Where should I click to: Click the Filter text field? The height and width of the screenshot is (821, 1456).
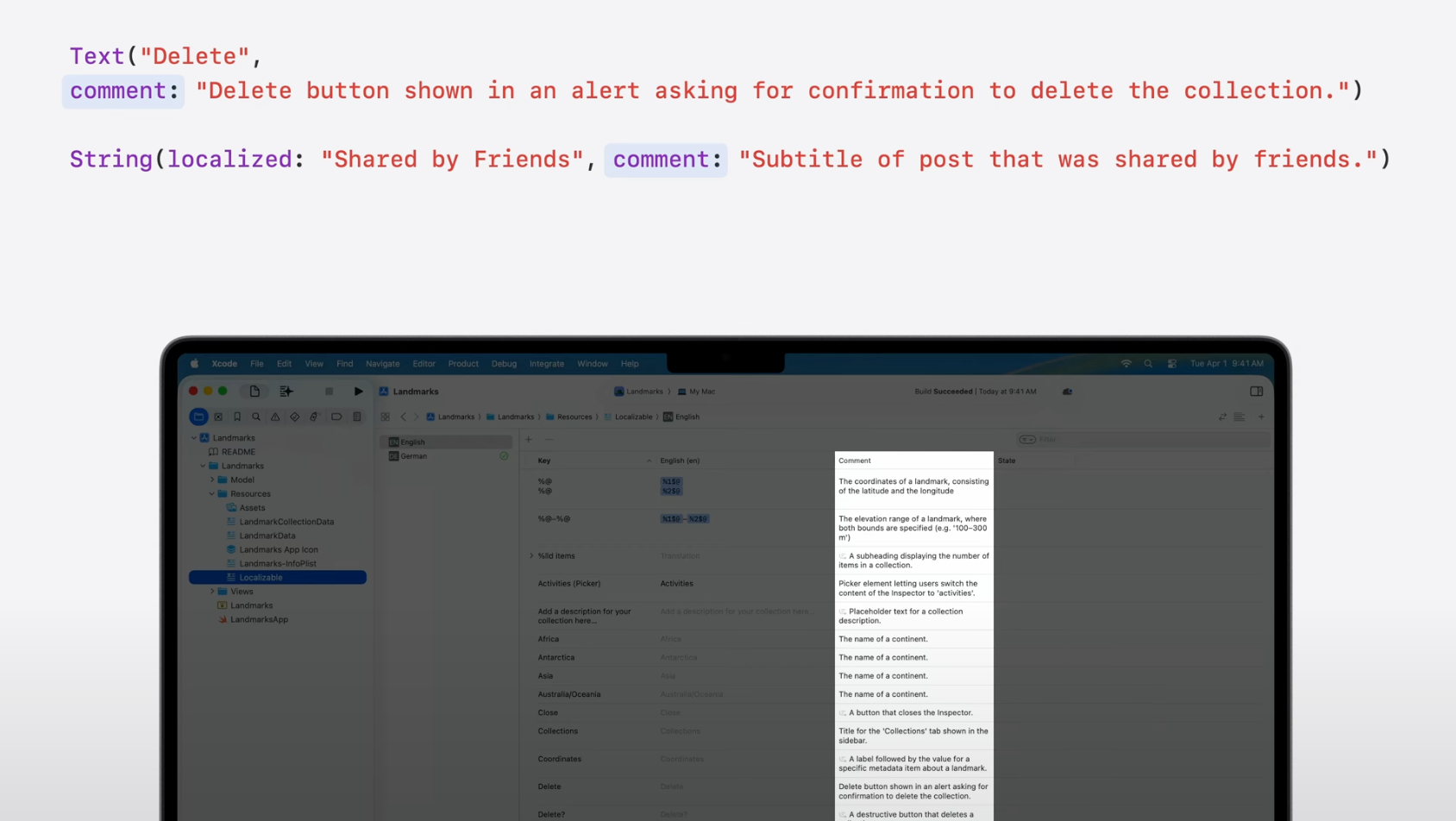1143,440
